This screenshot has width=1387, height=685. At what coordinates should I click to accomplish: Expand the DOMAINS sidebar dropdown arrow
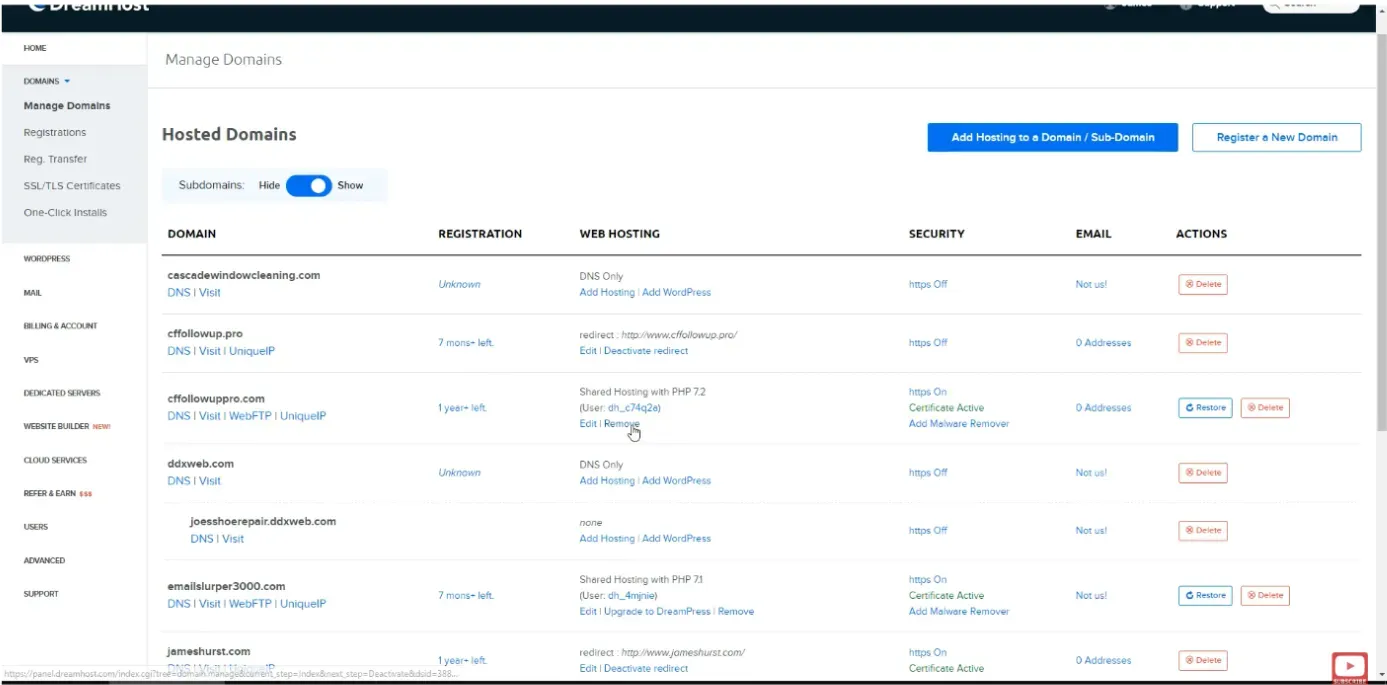67,81
